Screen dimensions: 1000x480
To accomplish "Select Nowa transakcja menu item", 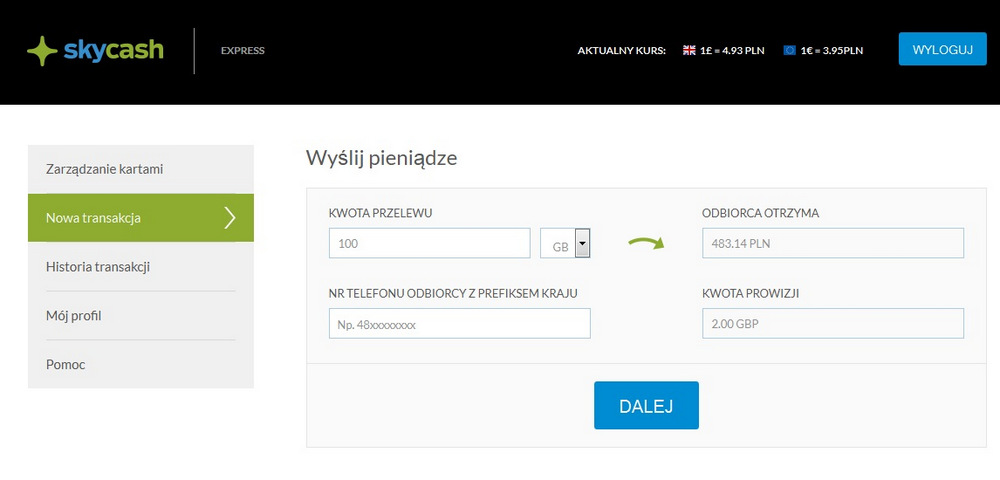I will 93,217.
